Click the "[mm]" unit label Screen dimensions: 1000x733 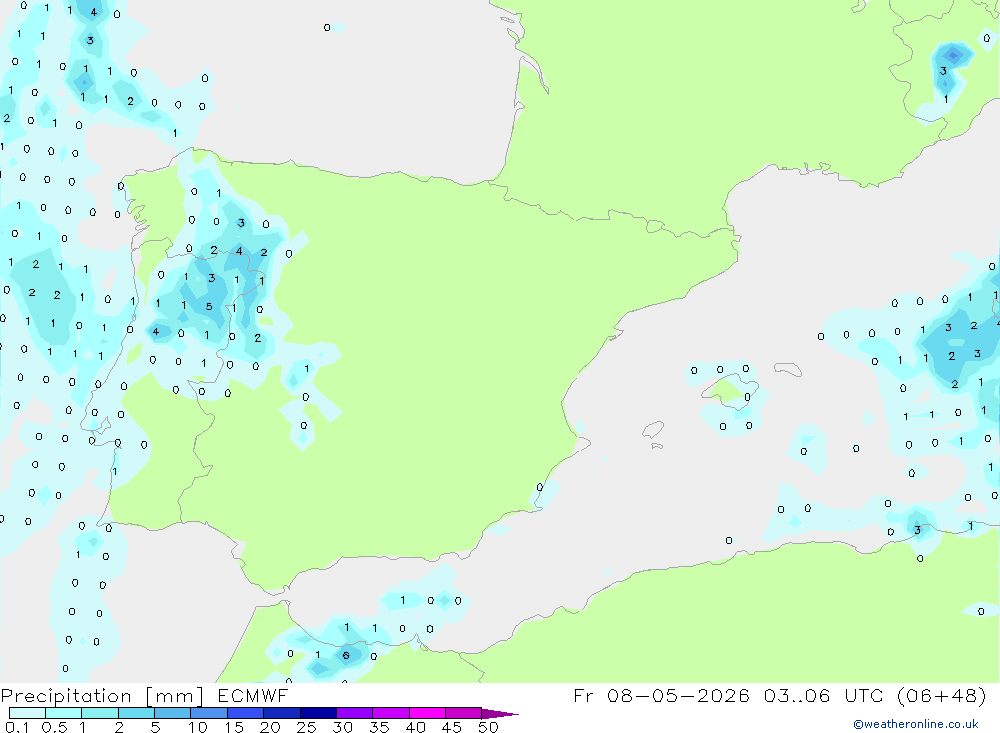[x=175, y=696]
